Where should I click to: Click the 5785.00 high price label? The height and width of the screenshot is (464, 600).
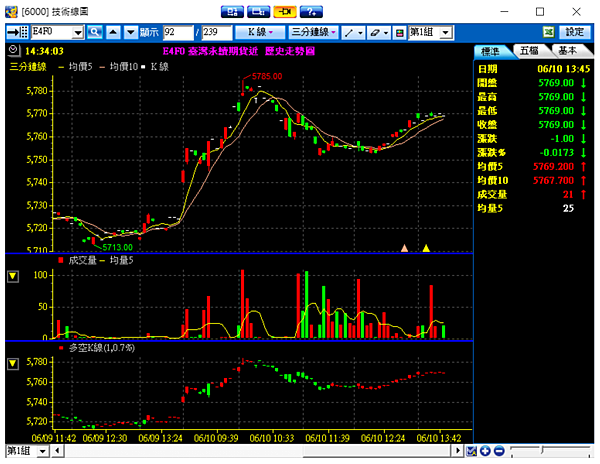267,77
